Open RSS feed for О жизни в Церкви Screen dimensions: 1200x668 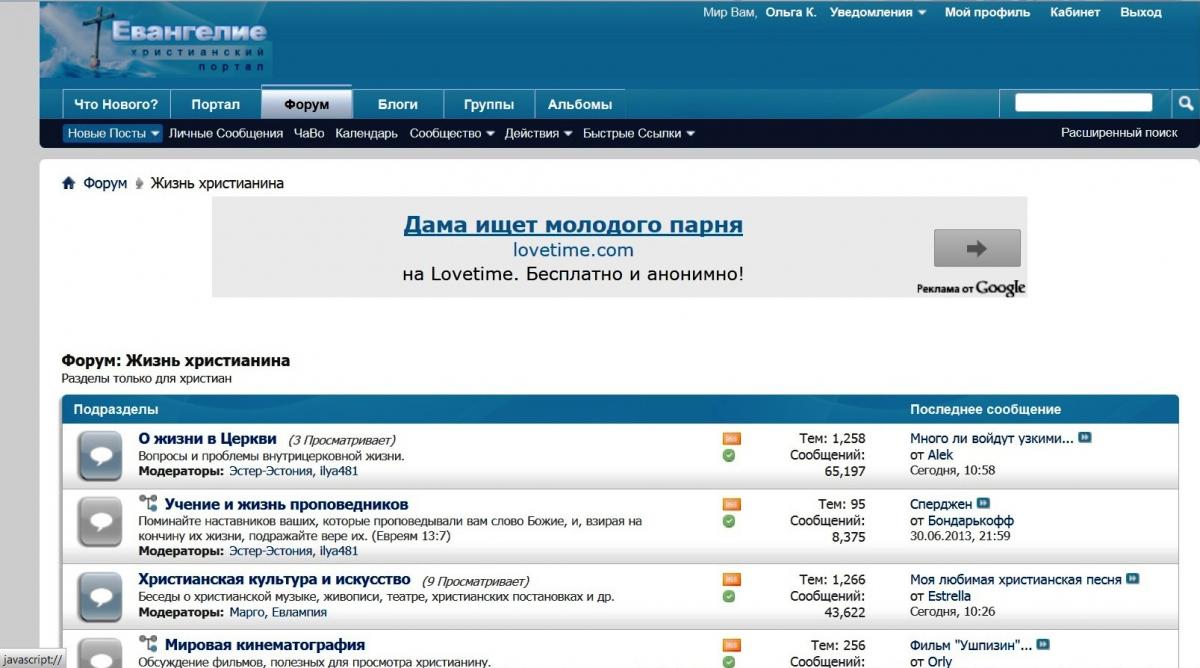(x=731, y=438)
